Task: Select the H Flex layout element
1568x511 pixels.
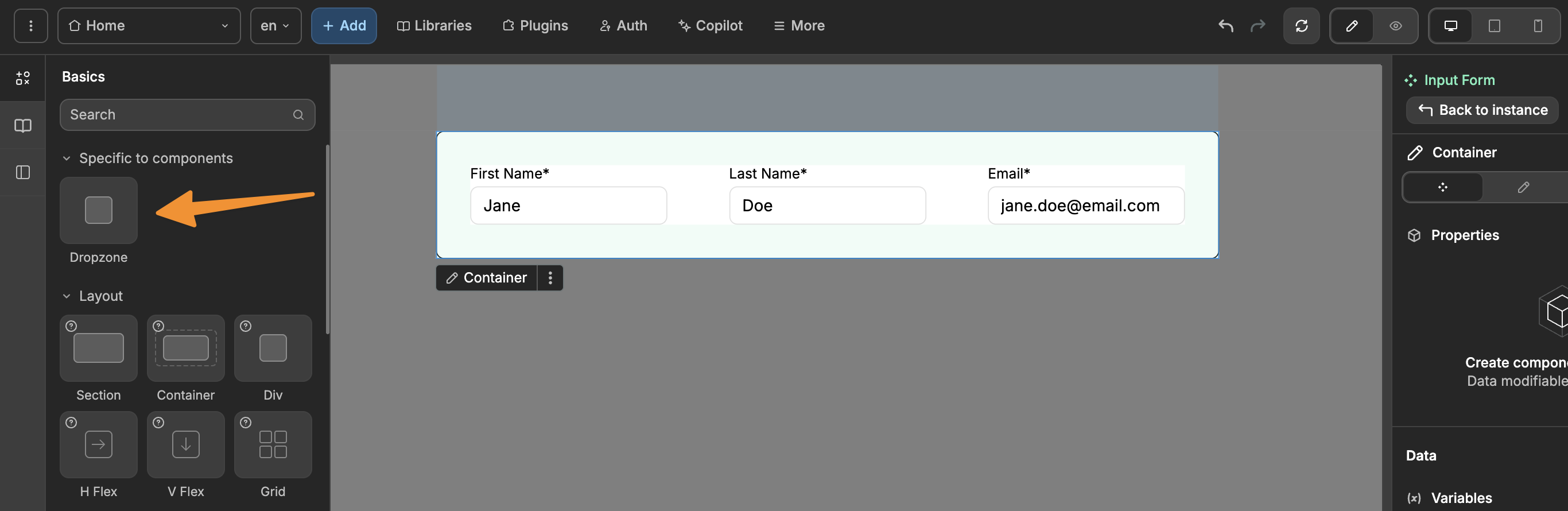Action: click(99, 444)
